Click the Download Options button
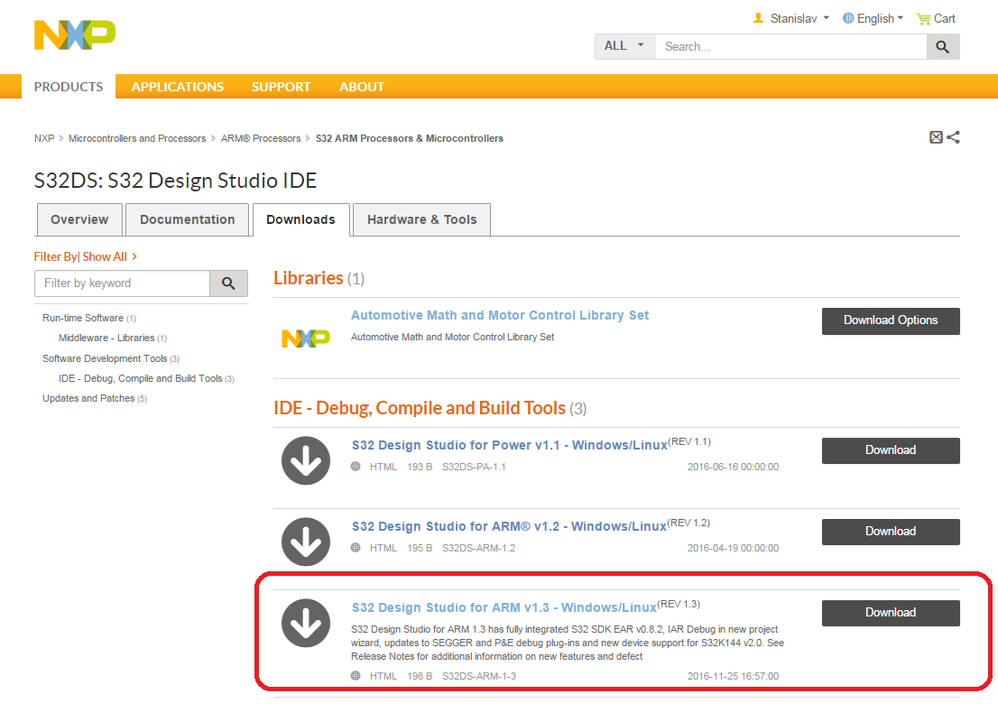The width and height of the screenshot is (998, 705). click(890, 321)
